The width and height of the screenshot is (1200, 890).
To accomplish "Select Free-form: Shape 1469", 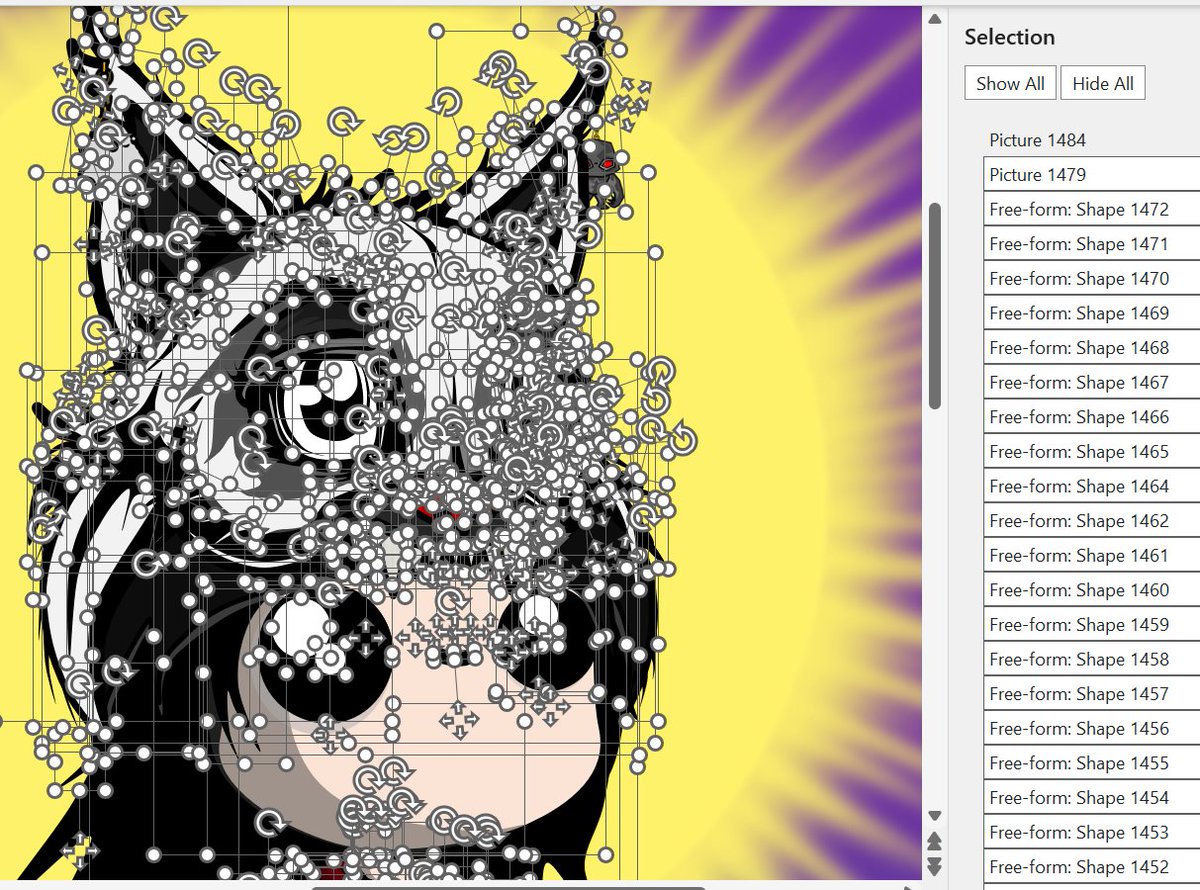I will coord(1092,313).
